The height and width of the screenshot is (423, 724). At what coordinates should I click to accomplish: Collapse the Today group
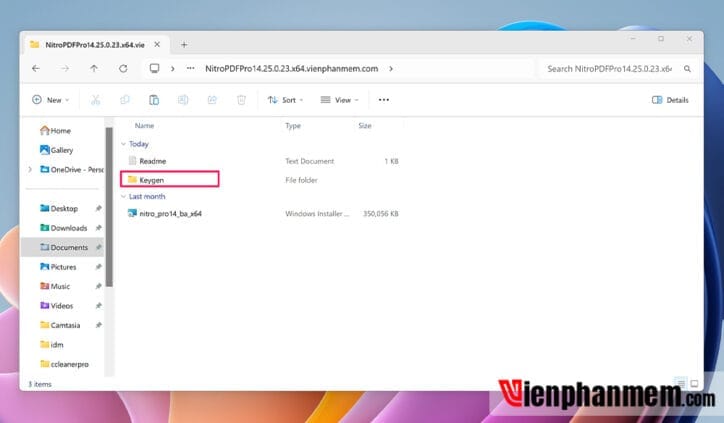pyautogui.click(x=123, y=144)
